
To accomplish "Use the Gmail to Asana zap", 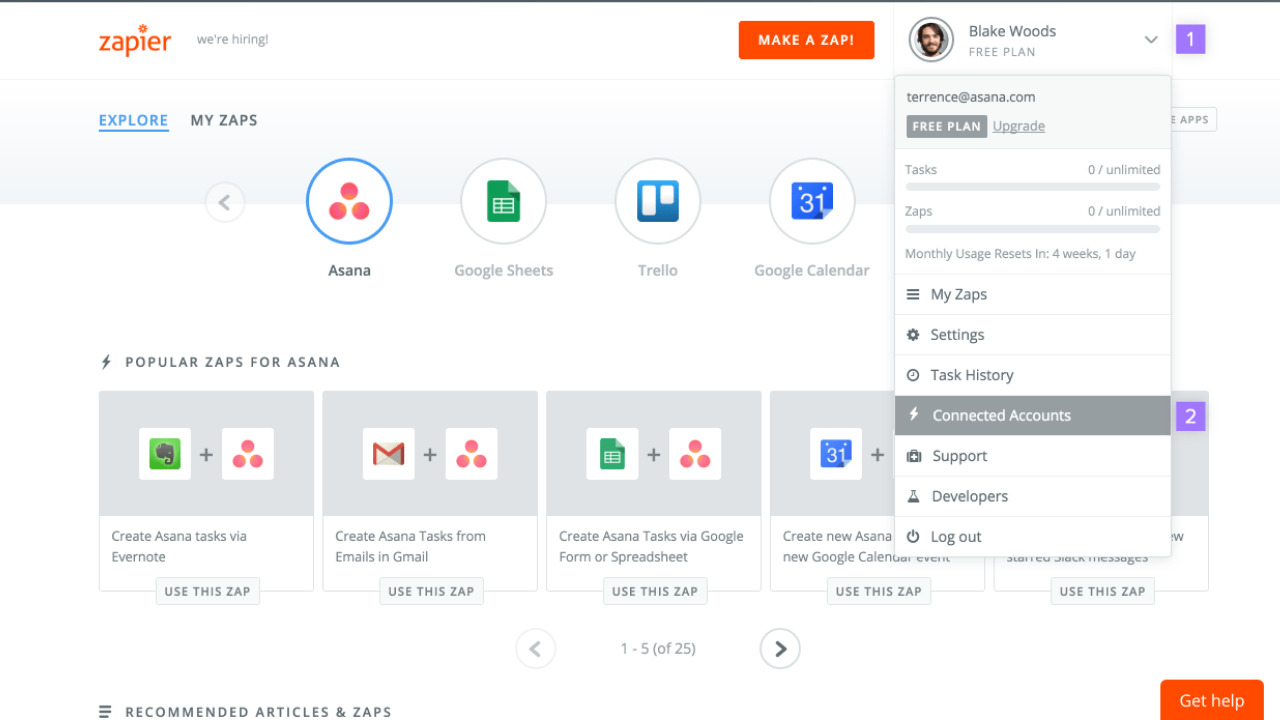I will coord(431,591).
